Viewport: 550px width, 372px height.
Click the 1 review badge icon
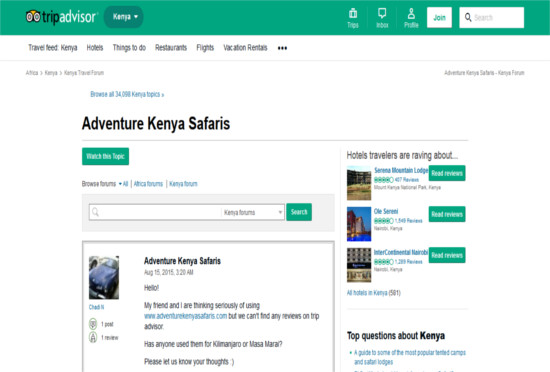93,337
